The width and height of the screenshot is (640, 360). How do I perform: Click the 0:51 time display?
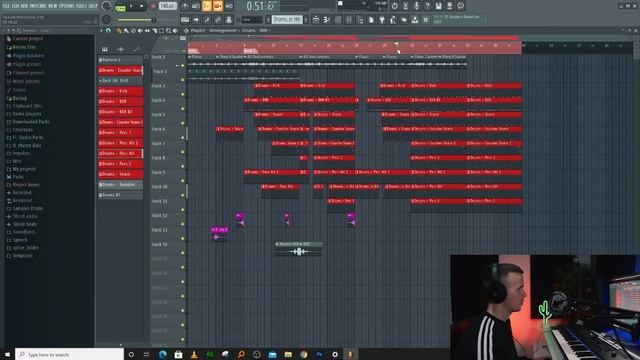(260, 6)
